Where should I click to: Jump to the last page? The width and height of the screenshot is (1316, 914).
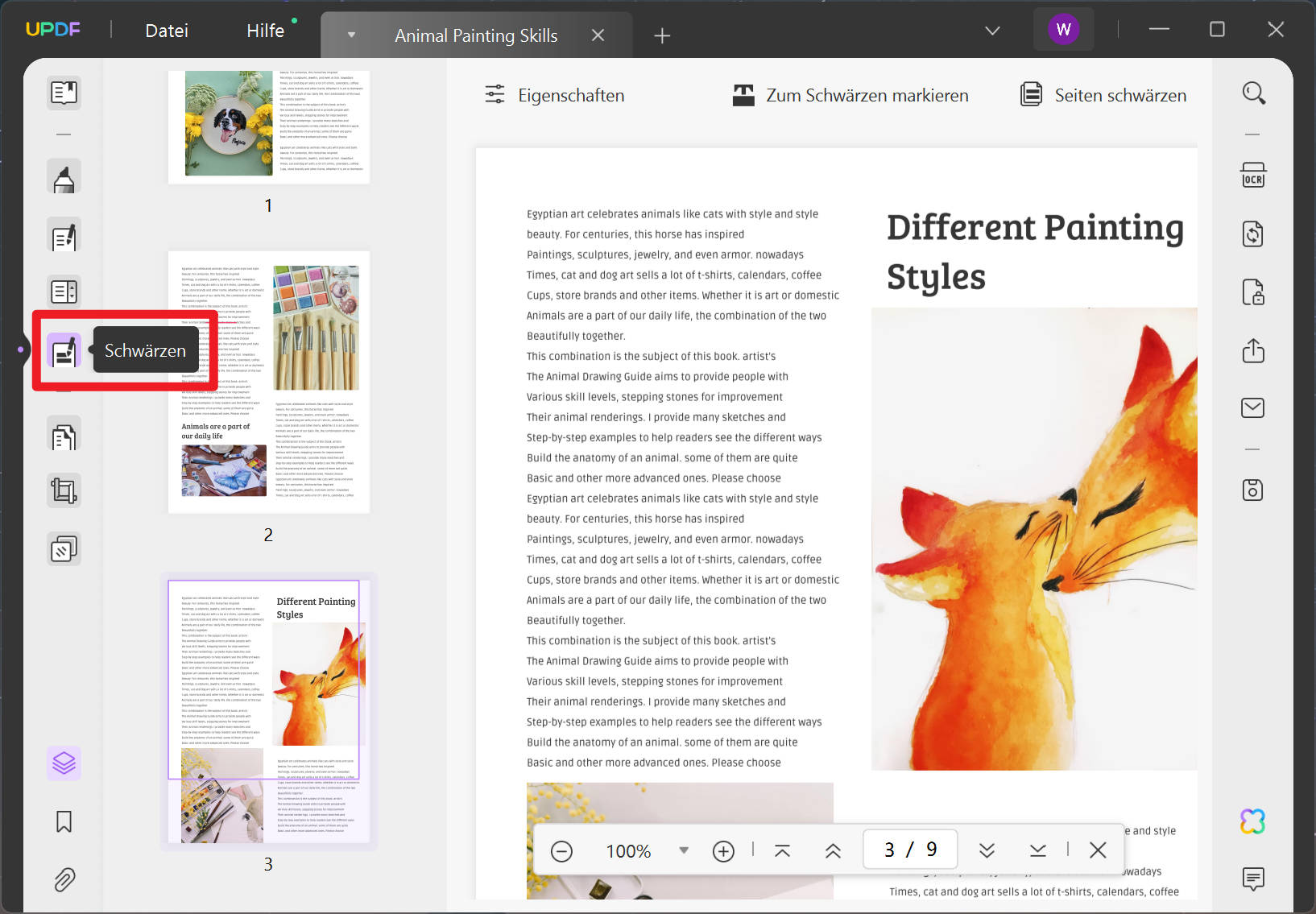point(1037,850)
